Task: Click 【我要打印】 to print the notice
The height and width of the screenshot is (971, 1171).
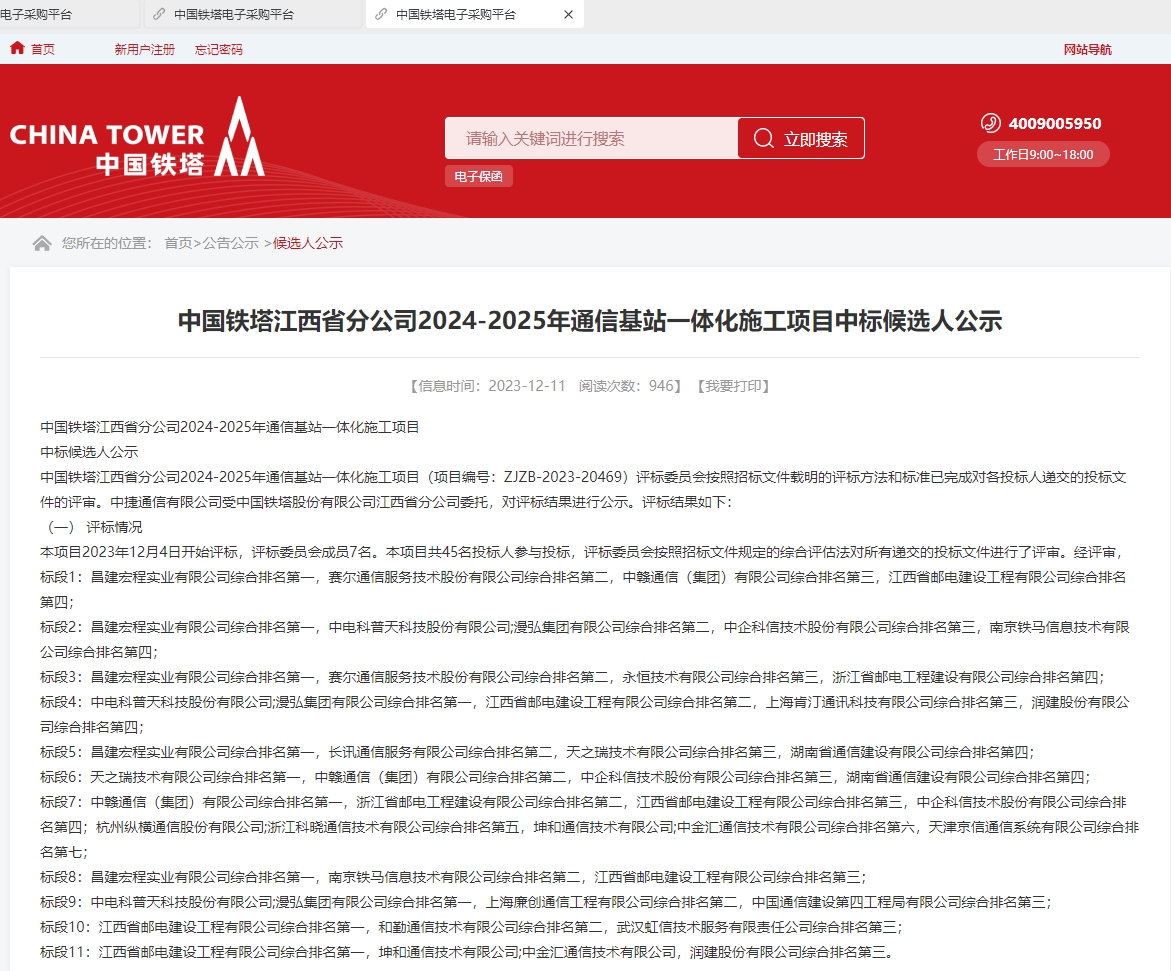Action: 733,386
